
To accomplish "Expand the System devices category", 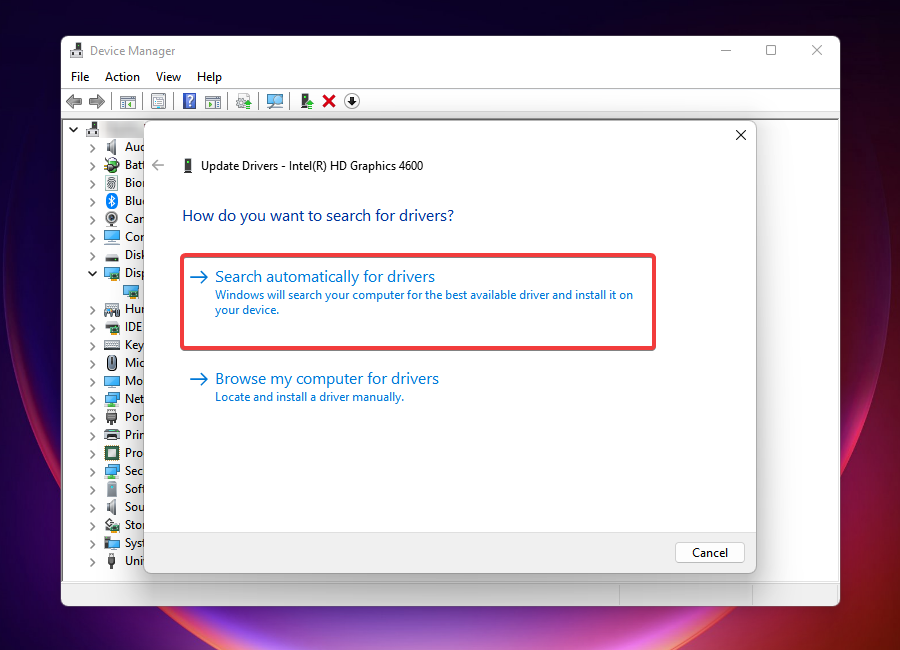I will 92,544.
